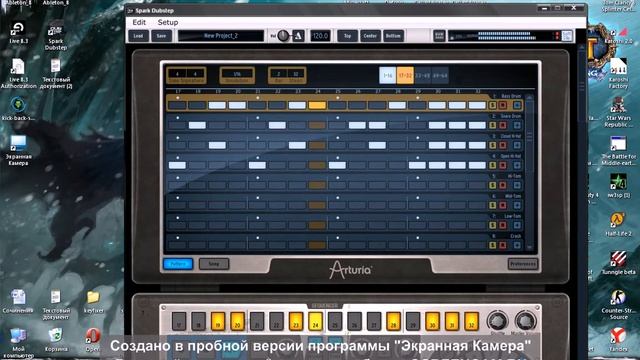Toggle step 17 on Hi-Tom row
Screen dimensions: 640x360
pos(177,185)
